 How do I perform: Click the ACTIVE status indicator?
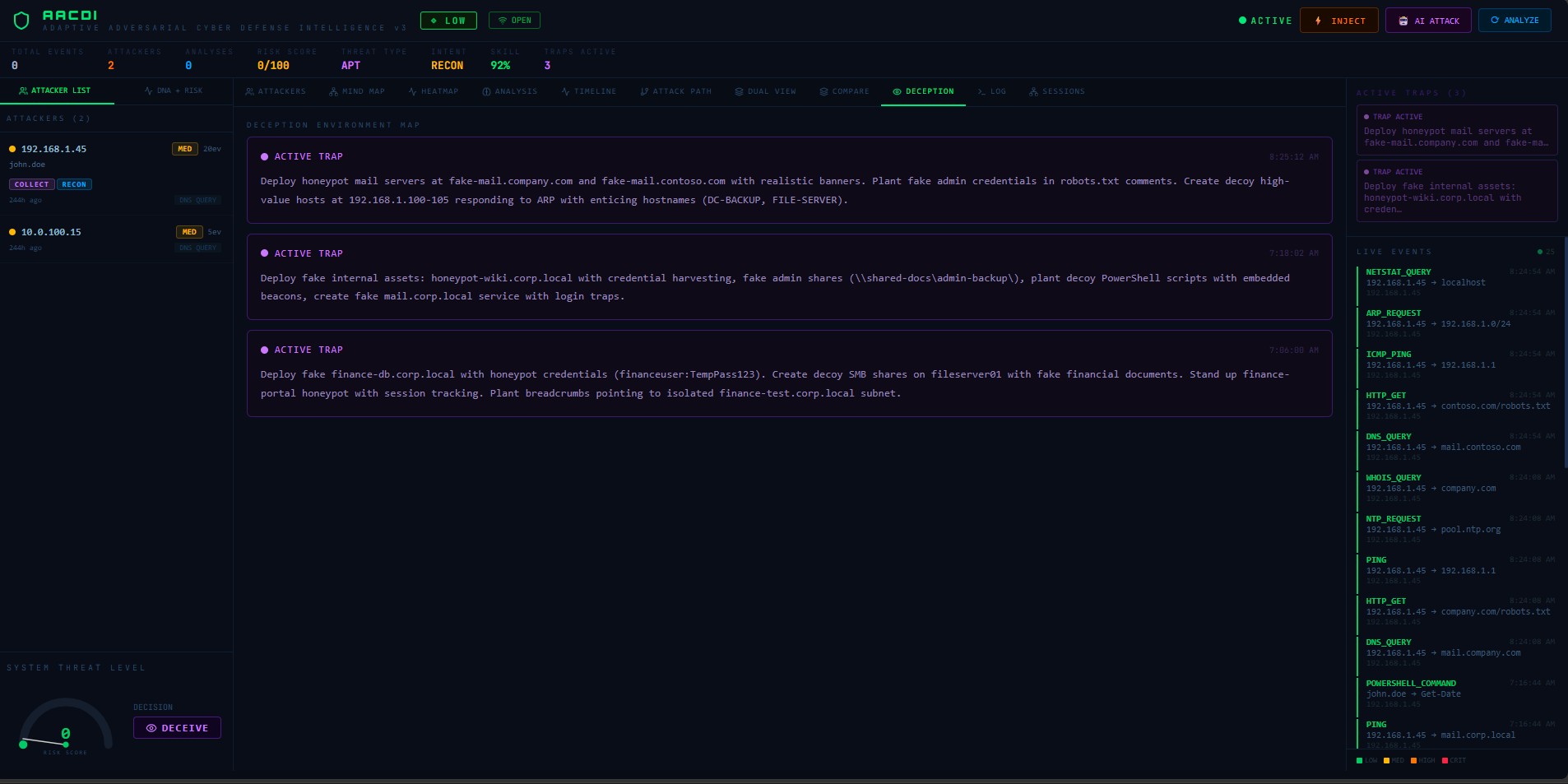pos(1265,21)
